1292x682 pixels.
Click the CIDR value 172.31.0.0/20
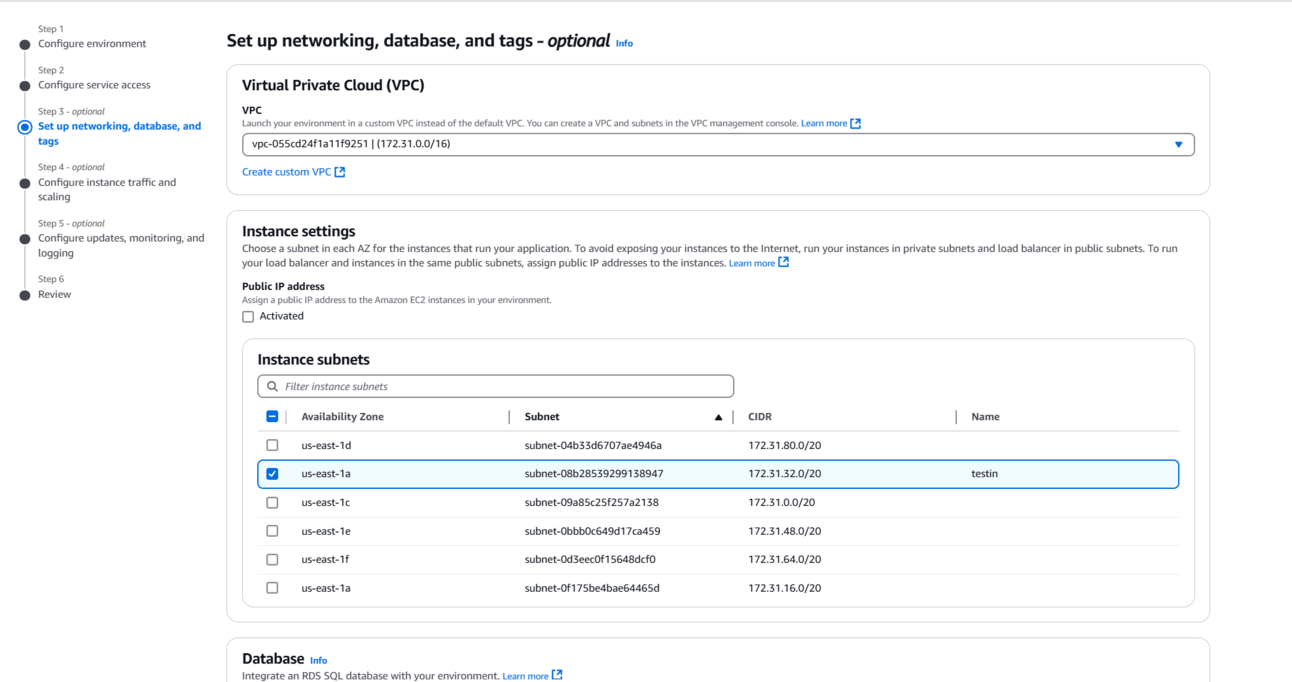coord(782,503)
